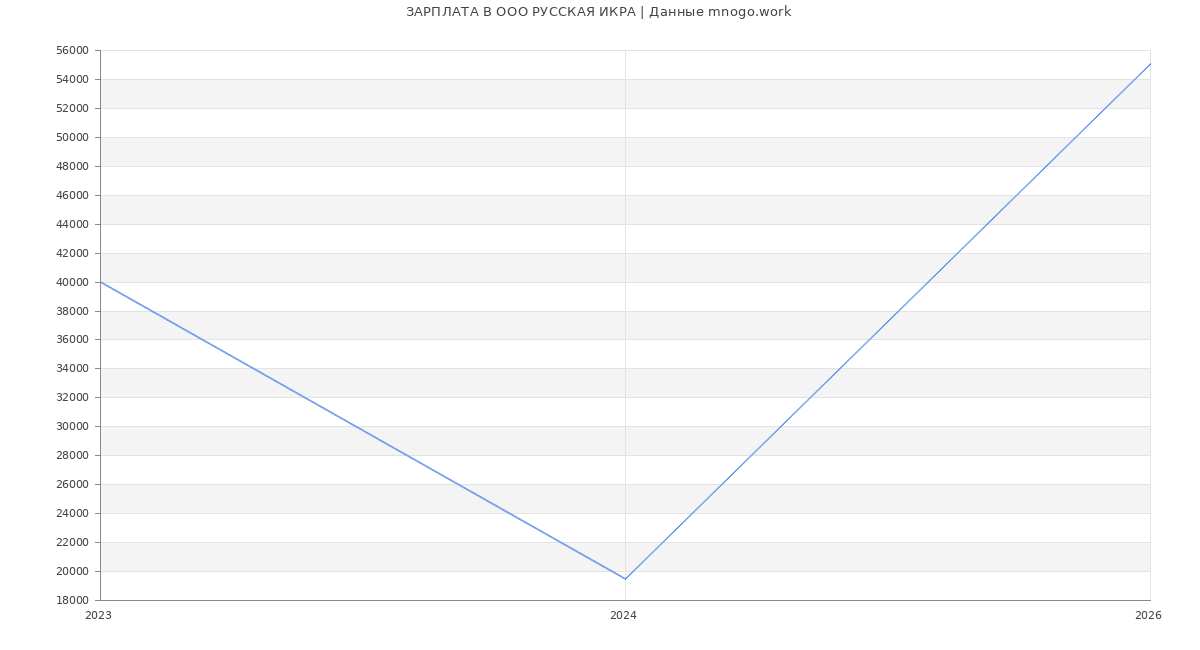The image size is (1200, 650).
Task: Click the 44000 y-axis label
Action: click(x=73, y=225)
